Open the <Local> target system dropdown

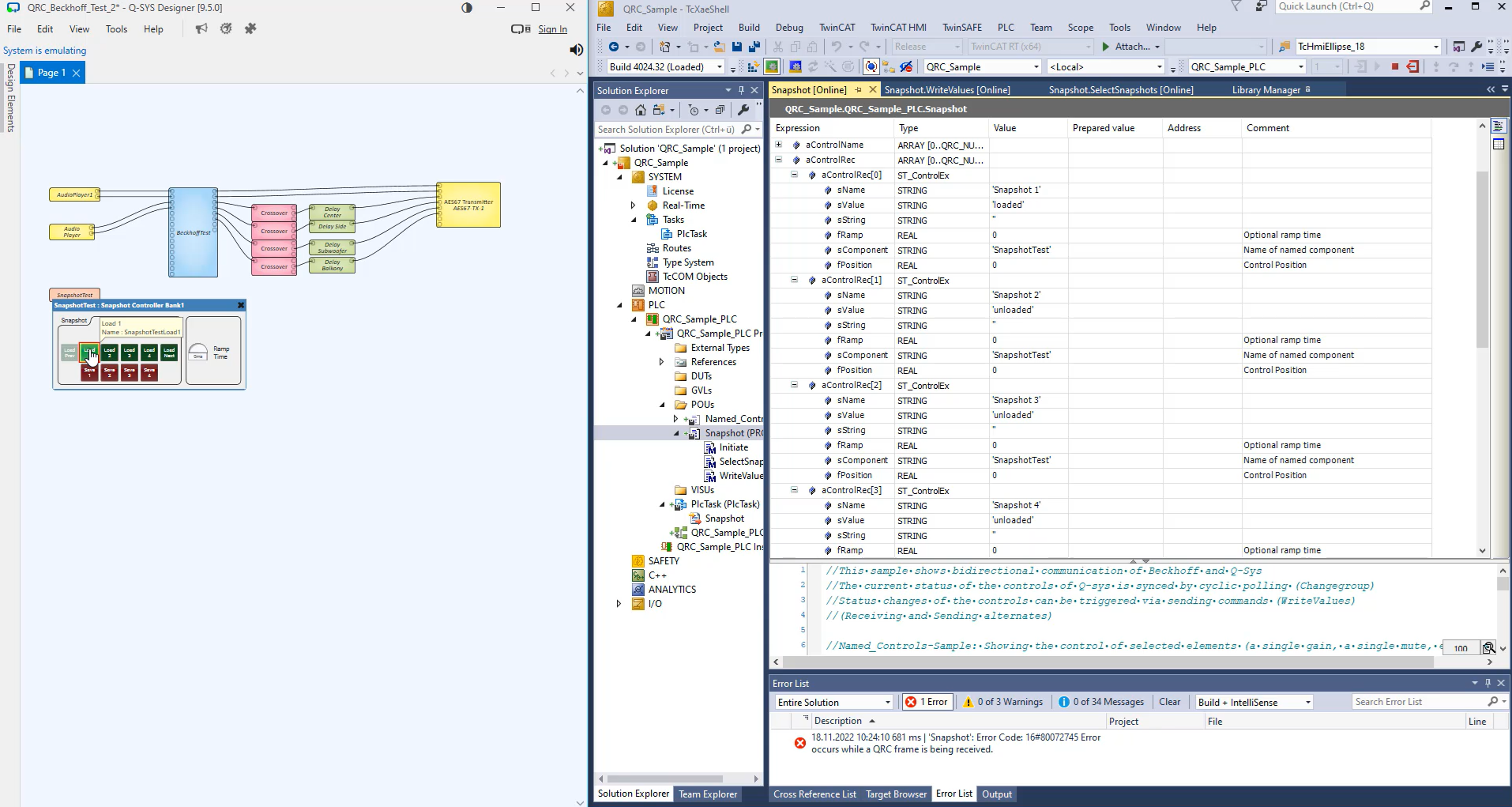(x=1105, y=67)
